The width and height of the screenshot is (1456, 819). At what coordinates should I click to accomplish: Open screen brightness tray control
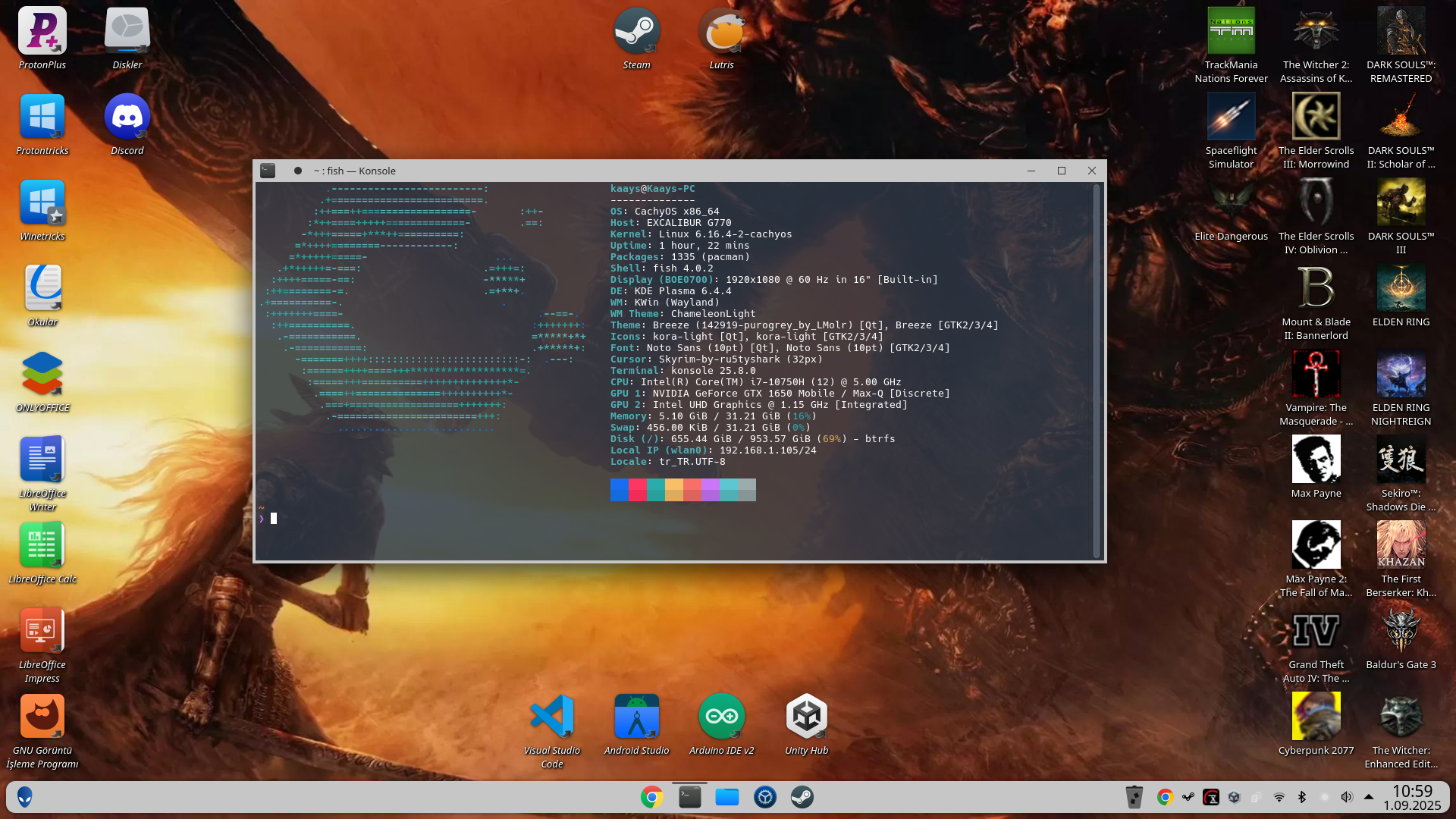coord(1325,797)
